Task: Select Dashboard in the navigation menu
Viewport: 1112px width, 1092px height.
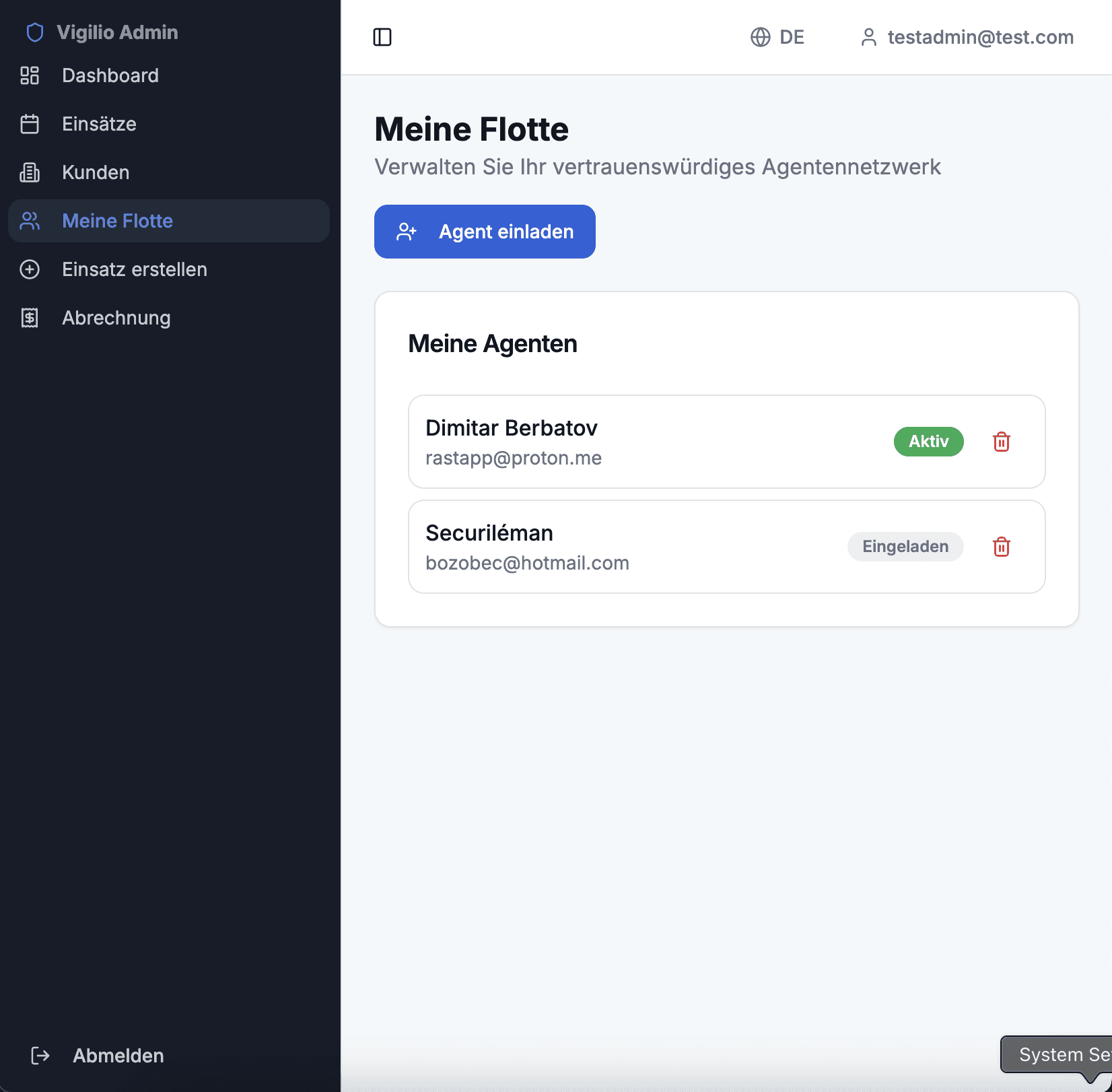Action: pyautogui.click(x=110, y=76)
